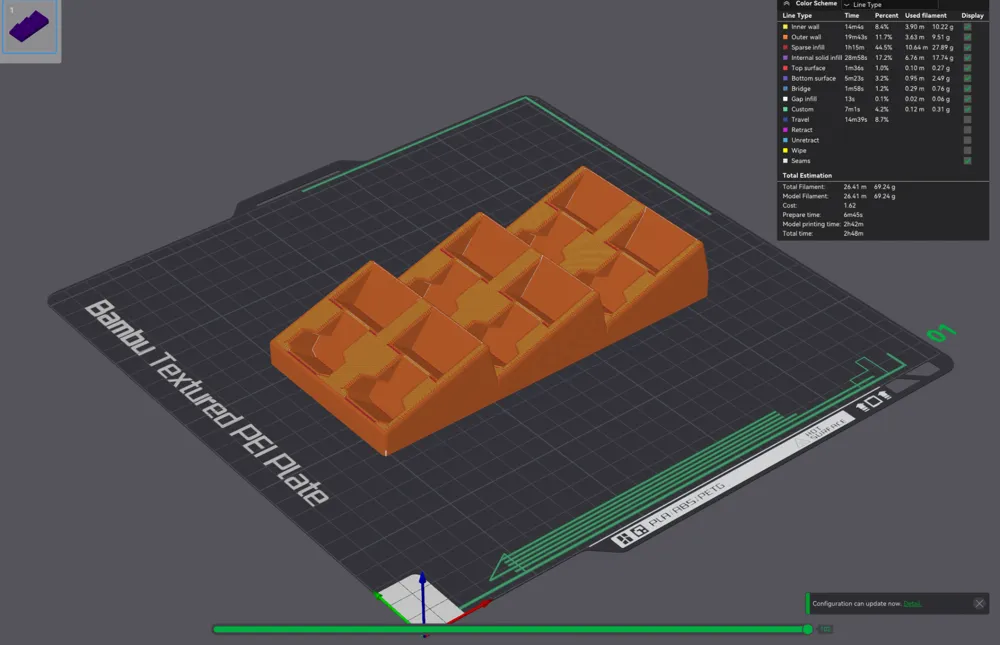This screenshot has height=645, width=1000.
Task: Enable Unretract display checkbox
Action: pyautogui.click(x=967, y=140)
